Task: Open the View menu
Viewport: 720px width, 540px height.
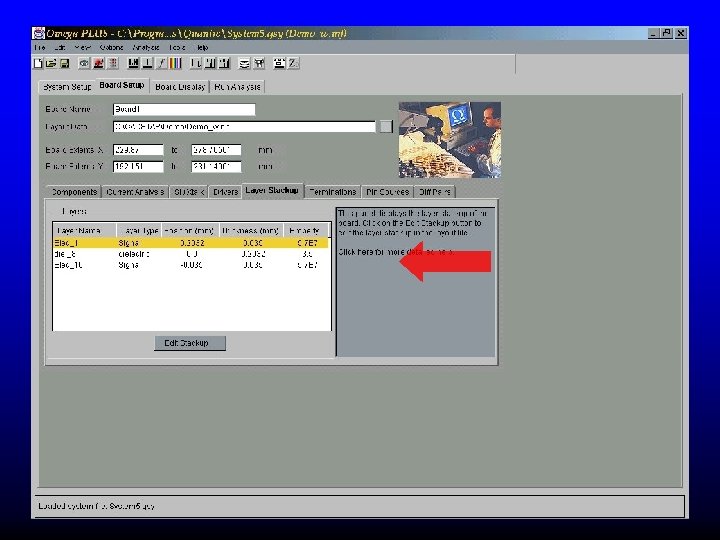Action: point(82,47)
